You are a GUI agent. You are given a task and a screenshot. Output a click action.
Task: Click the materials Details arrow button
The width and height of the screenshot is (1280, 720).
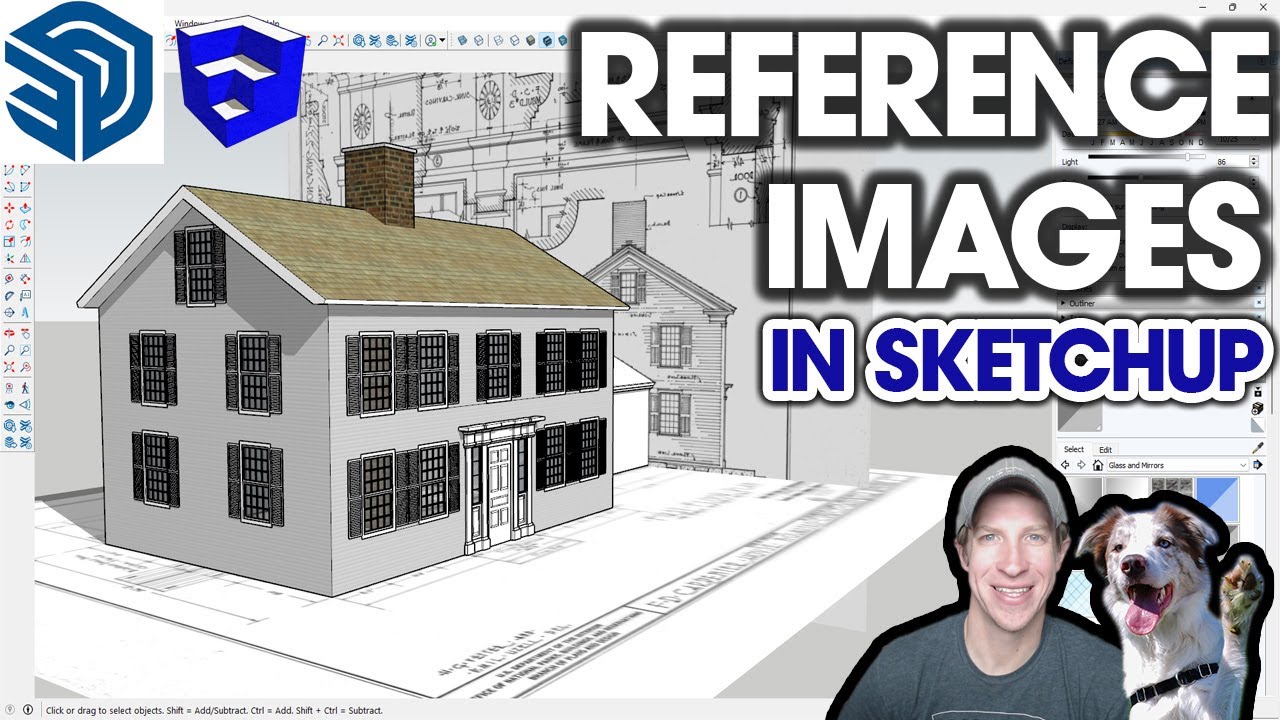click(1257, 465)
